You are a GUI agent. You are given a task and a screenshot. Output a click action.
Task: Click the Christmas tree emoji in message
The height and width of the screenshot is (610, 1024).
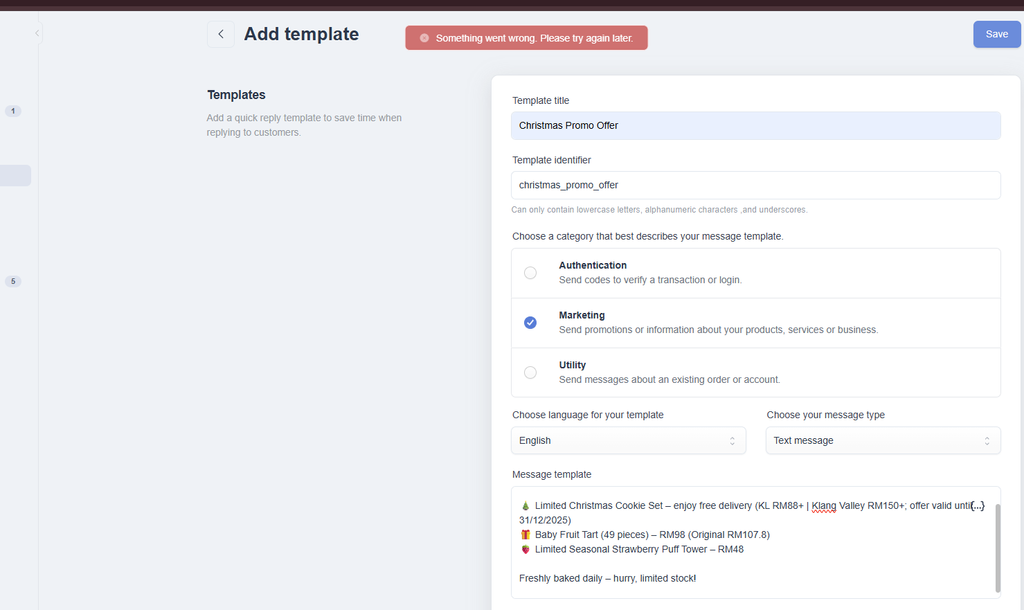click(524, 506)
